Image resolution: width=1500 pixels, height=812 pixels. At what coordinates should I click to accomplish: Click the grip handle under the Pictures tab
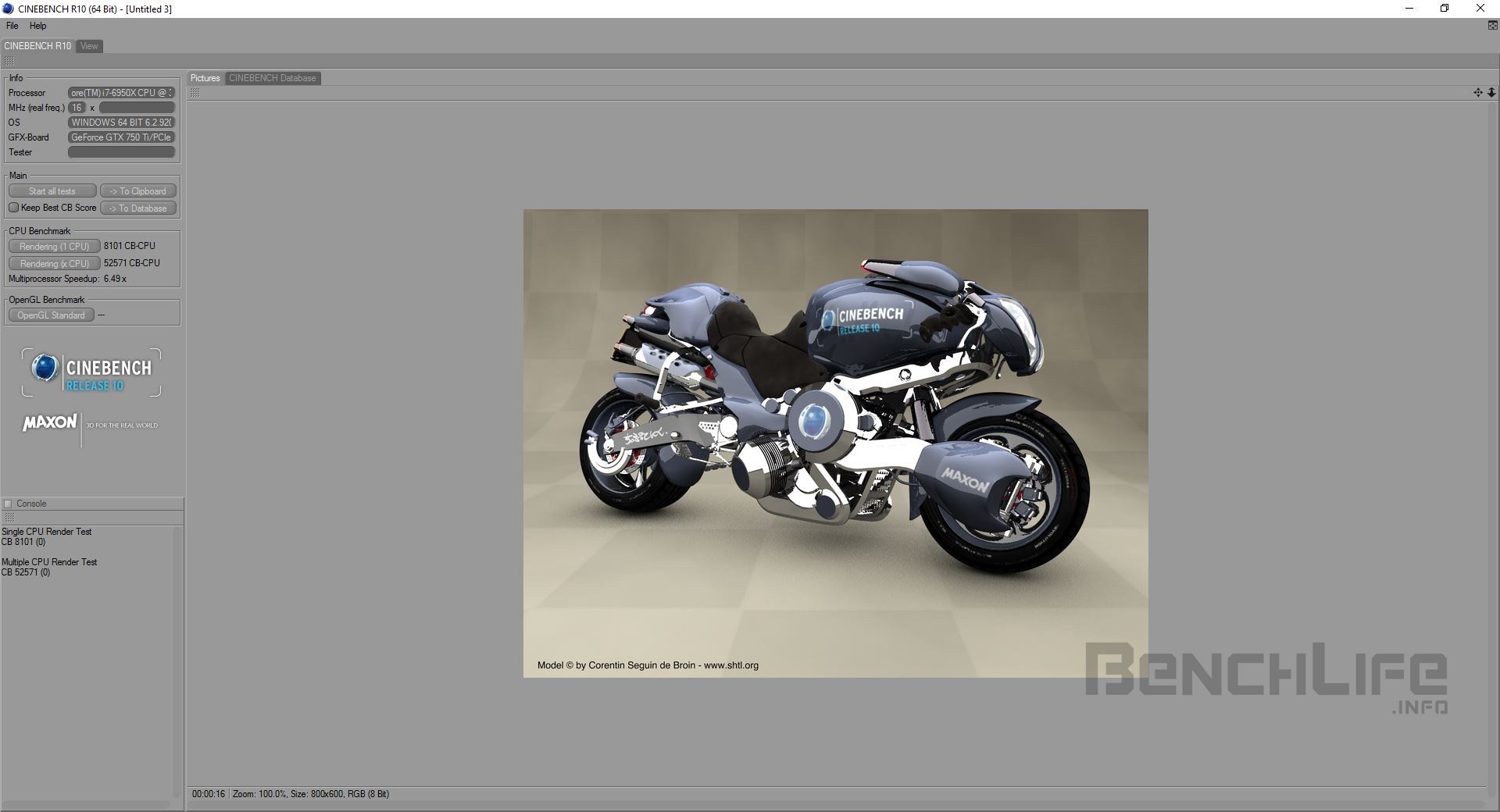[195, 93]
